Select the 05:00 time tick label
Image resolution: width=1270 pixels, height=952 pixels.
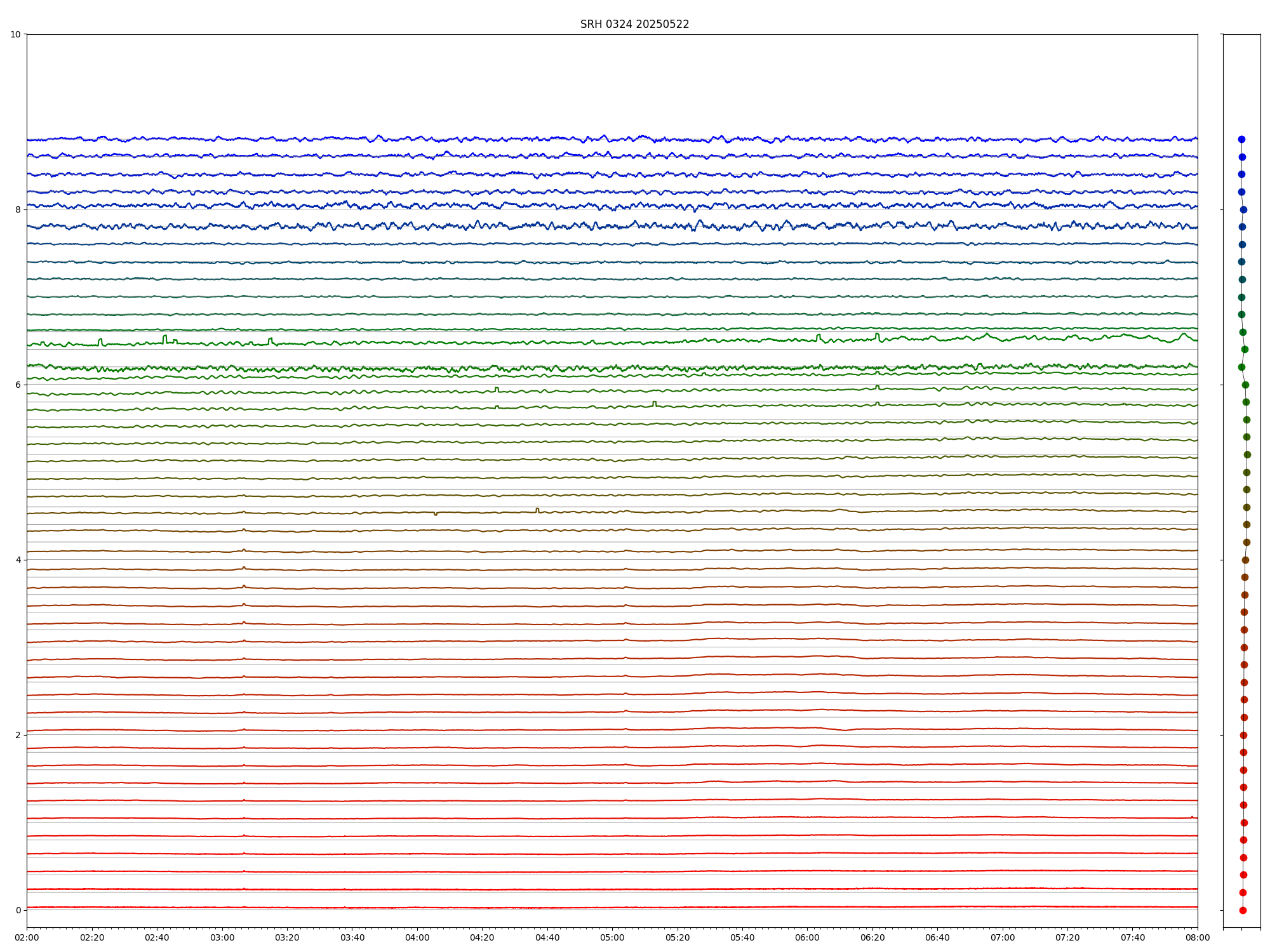(612, 937)
